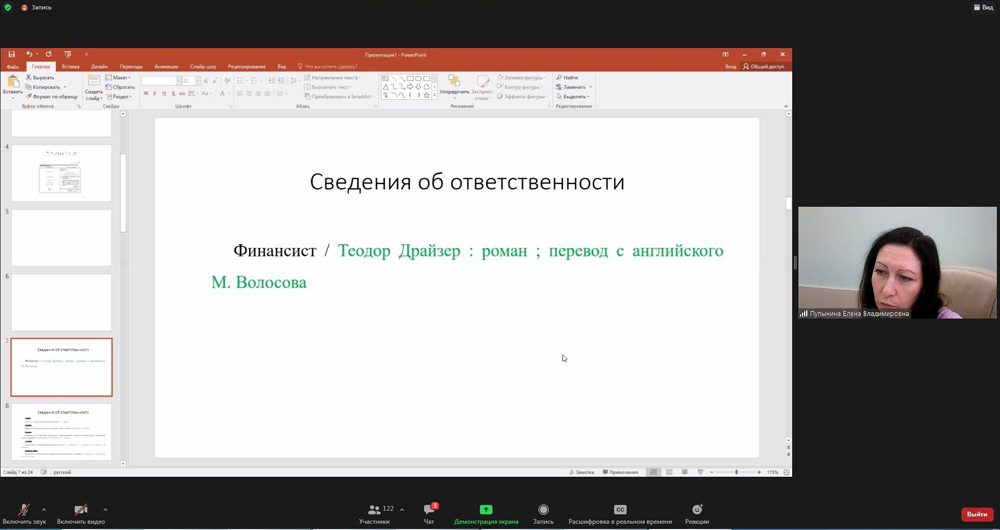Open Zoom Chat panel icon
Viewport: 1000px width, 530px height.
click(429, 510)
